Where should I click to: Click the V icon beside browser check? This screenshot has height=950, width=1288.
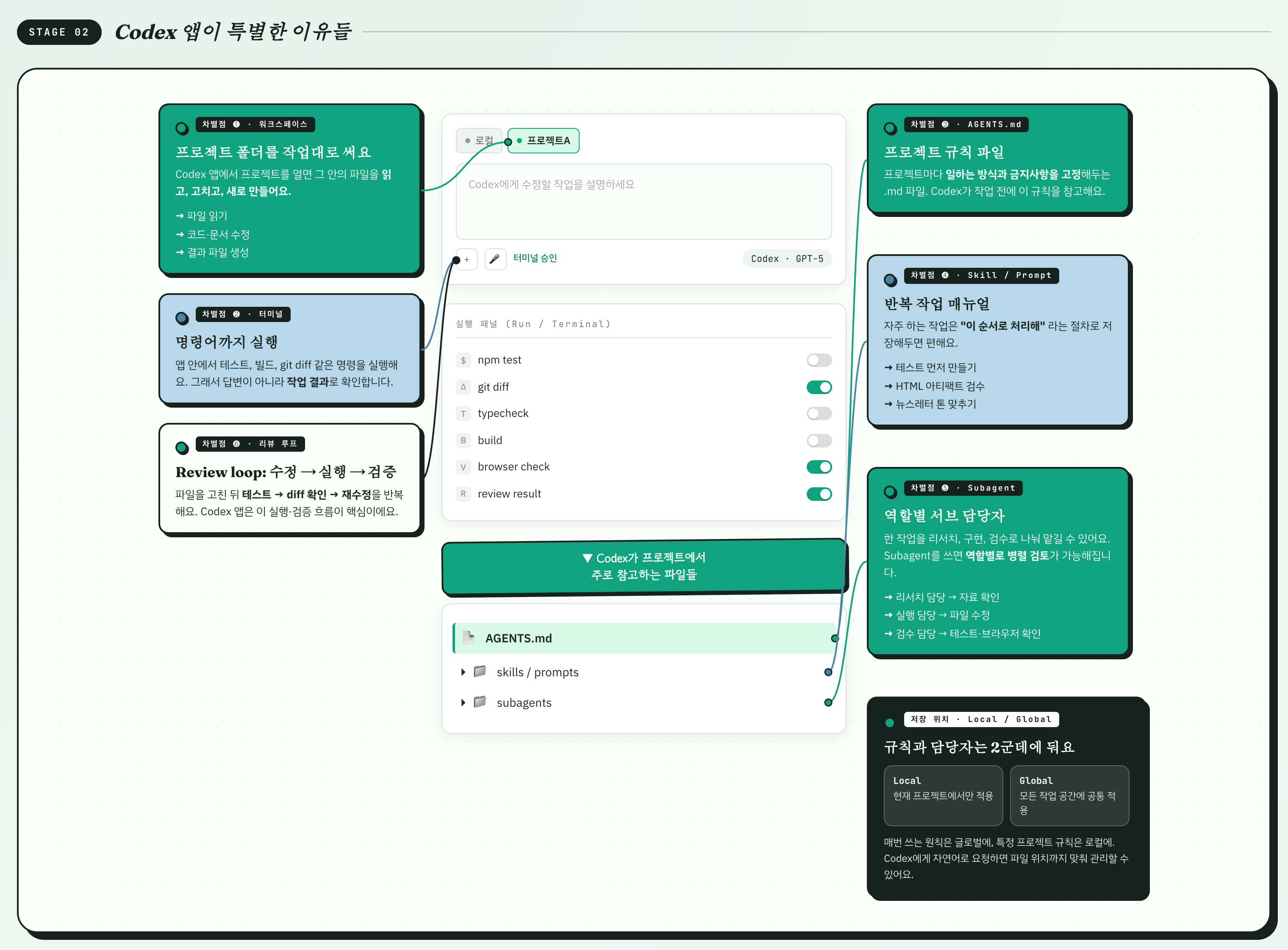click(x=464, y=467)
